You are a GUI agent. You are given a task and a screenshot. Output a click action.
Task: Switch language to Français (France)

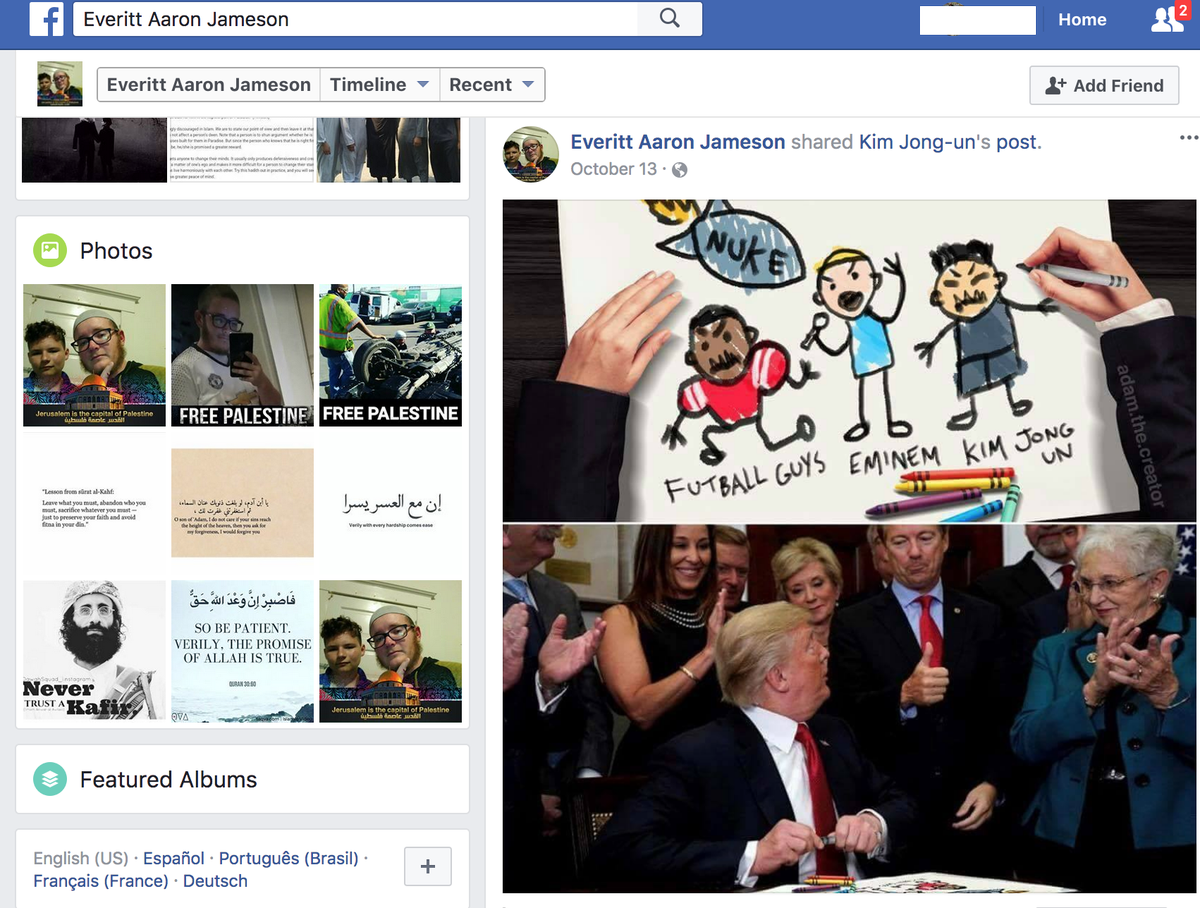tap(101, 881)
